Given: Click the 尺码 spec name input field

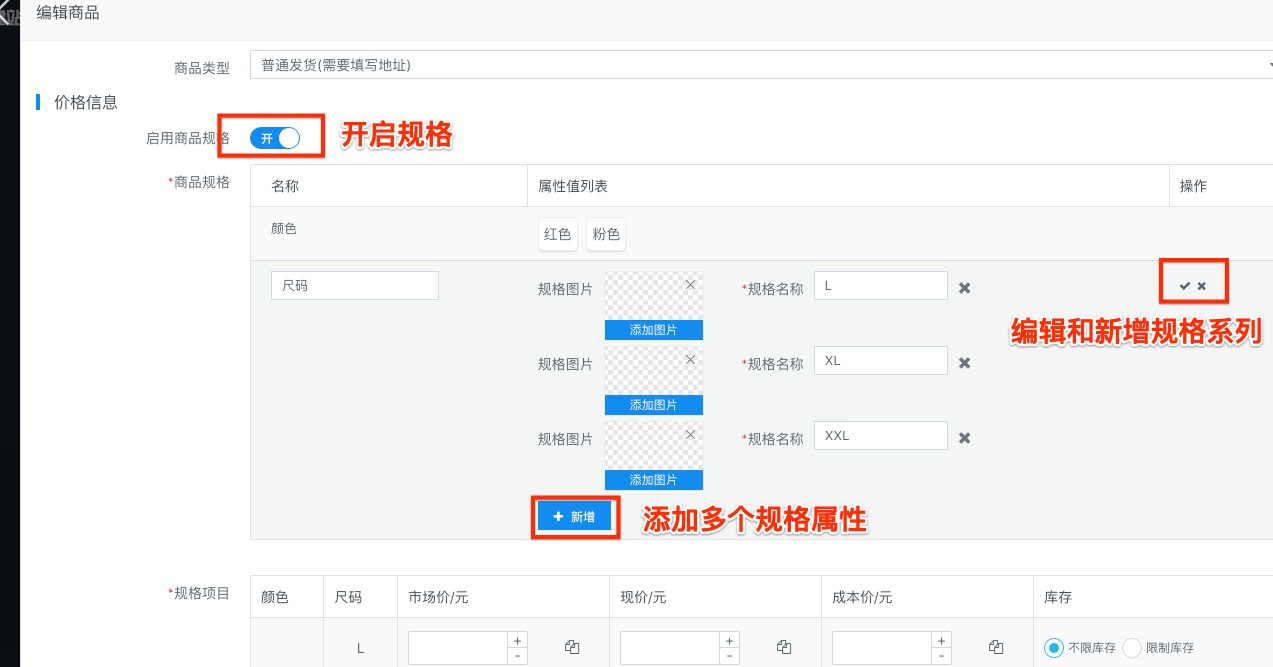Looking at the screenshot, I should 354,285.
